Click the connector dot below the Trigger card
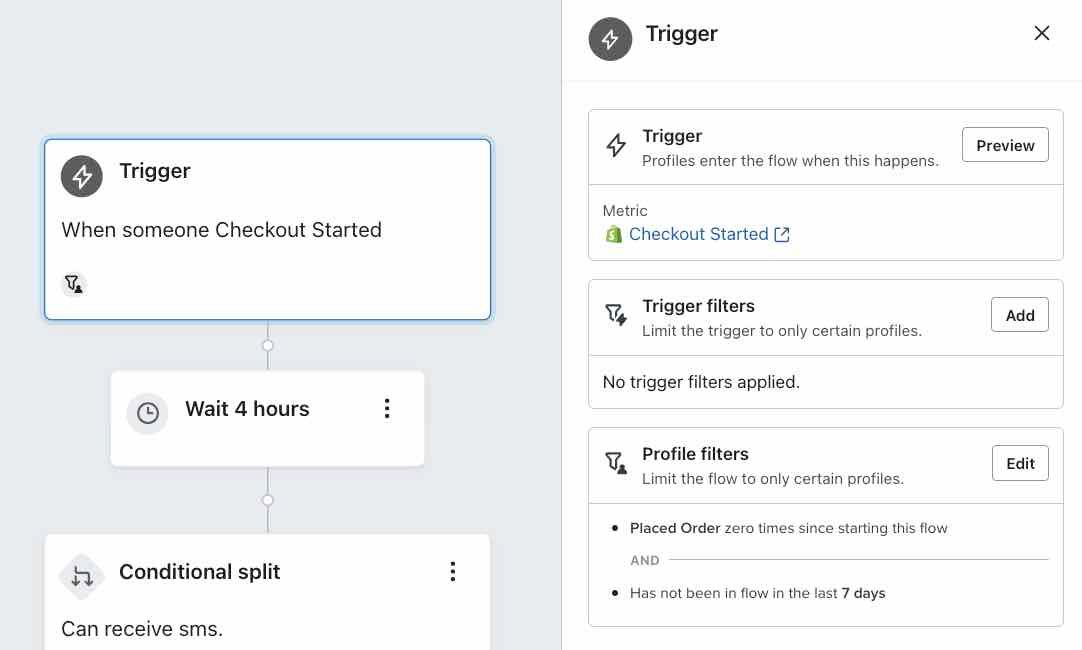The height and width of the screenshot is (650, 1082). tap(267, 345)
